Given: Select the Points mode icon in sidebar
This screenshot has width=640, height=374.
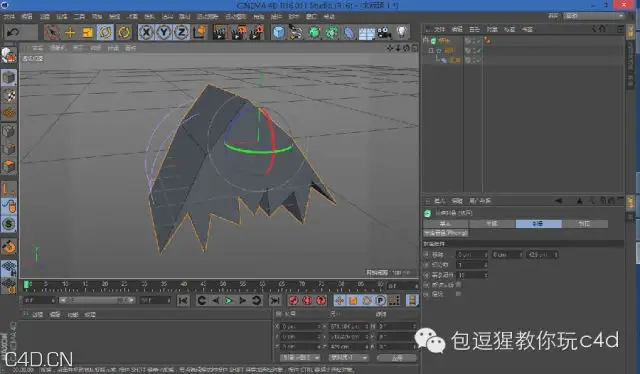Looking at the screenshot, I should (x=9, y=131).
